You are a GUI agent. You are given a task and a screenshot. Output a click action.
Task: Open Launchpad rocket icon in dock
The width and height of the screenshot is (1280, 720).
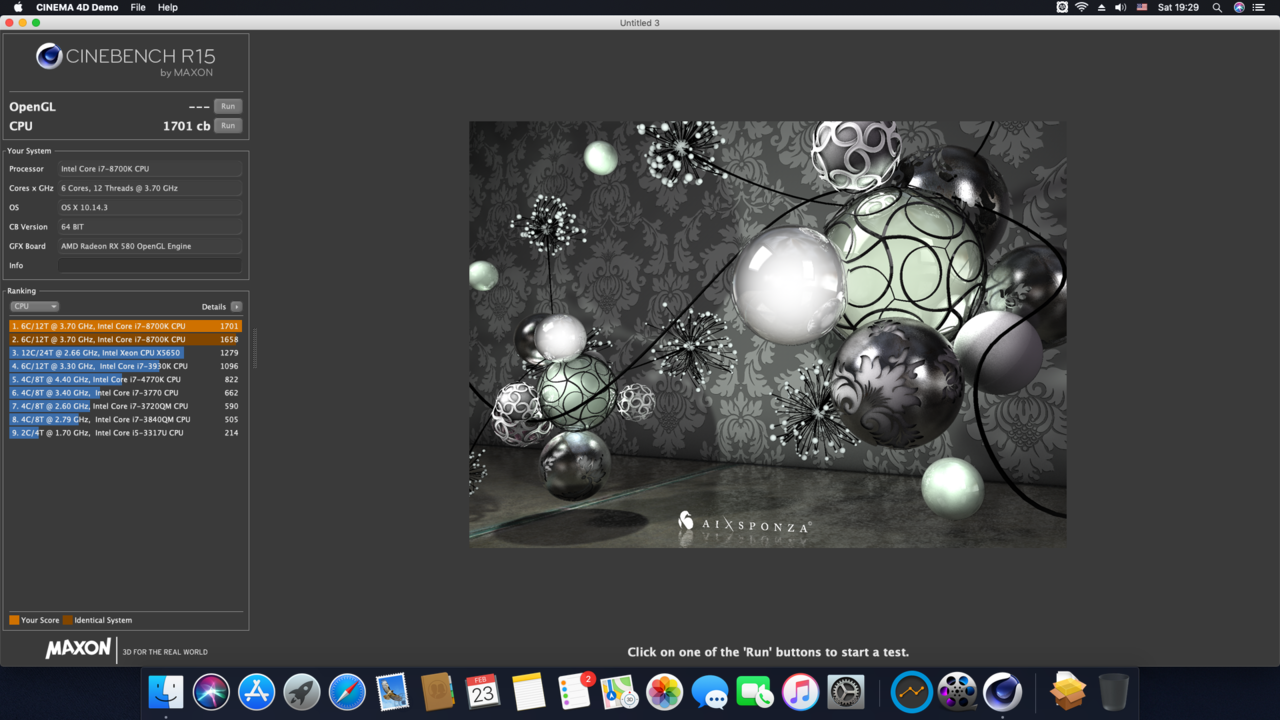click(302, 692)
